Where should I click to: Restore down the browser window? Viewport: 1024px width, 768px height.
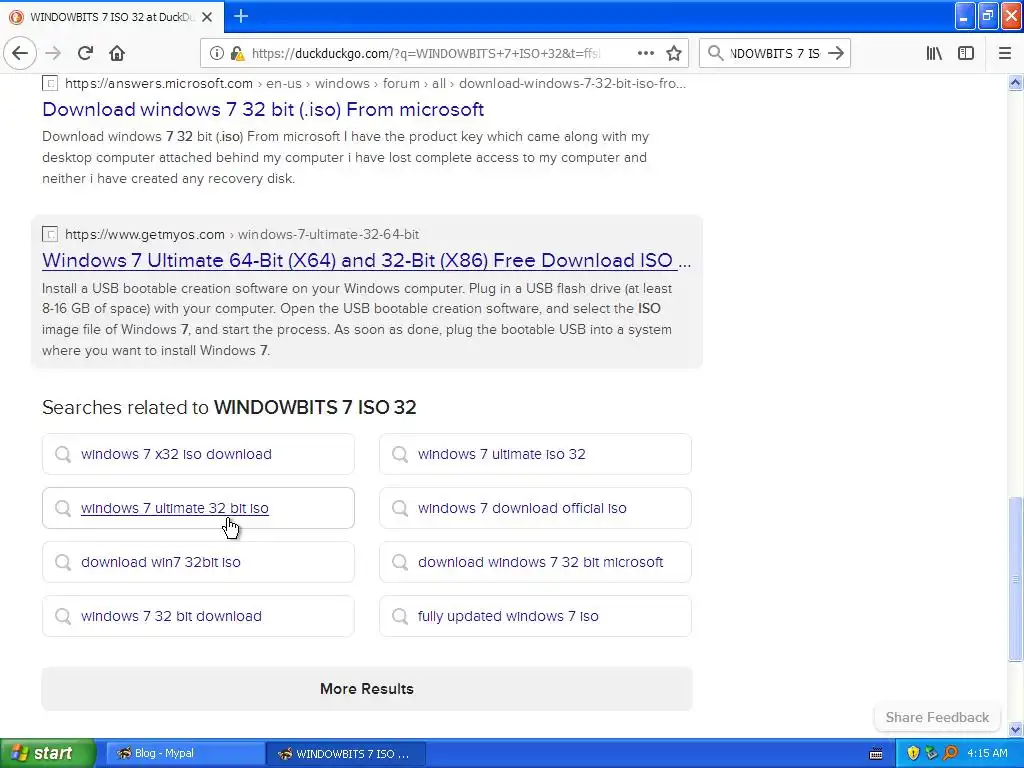988,16
